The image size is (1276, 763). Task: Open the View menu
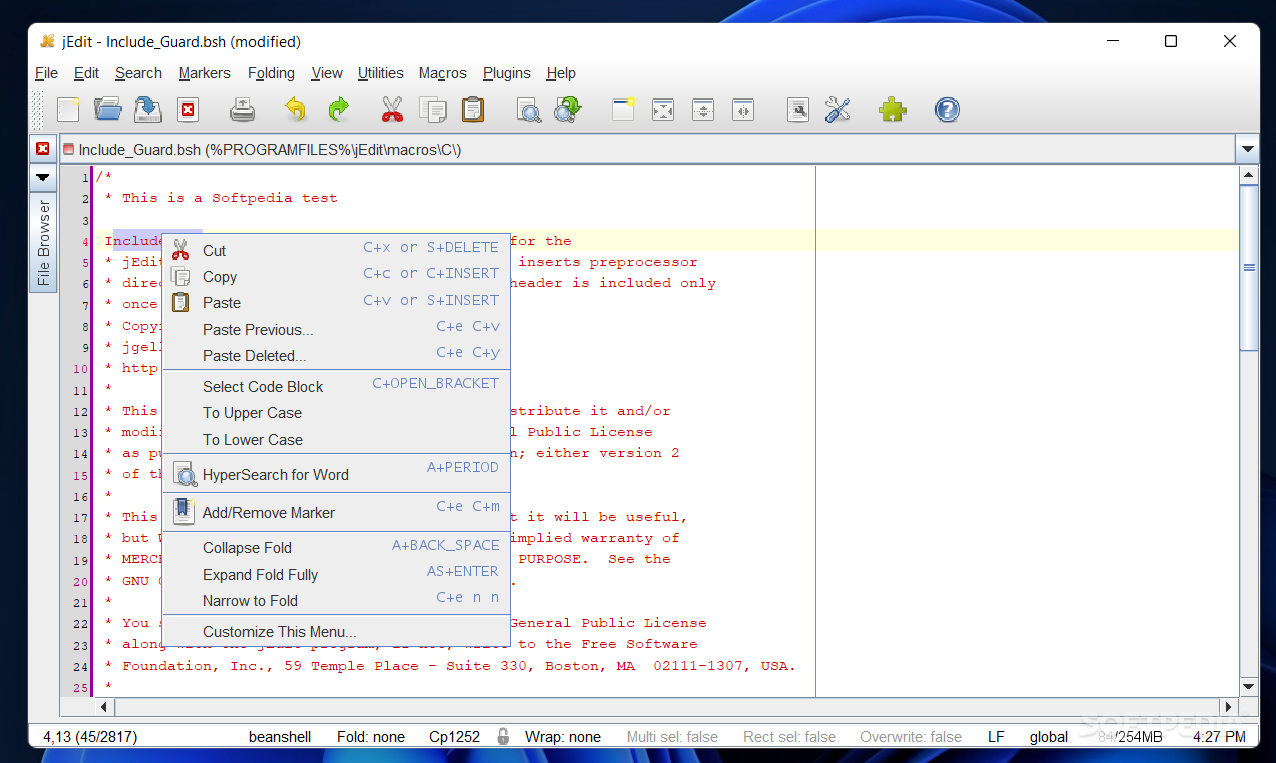click(327, 73)
